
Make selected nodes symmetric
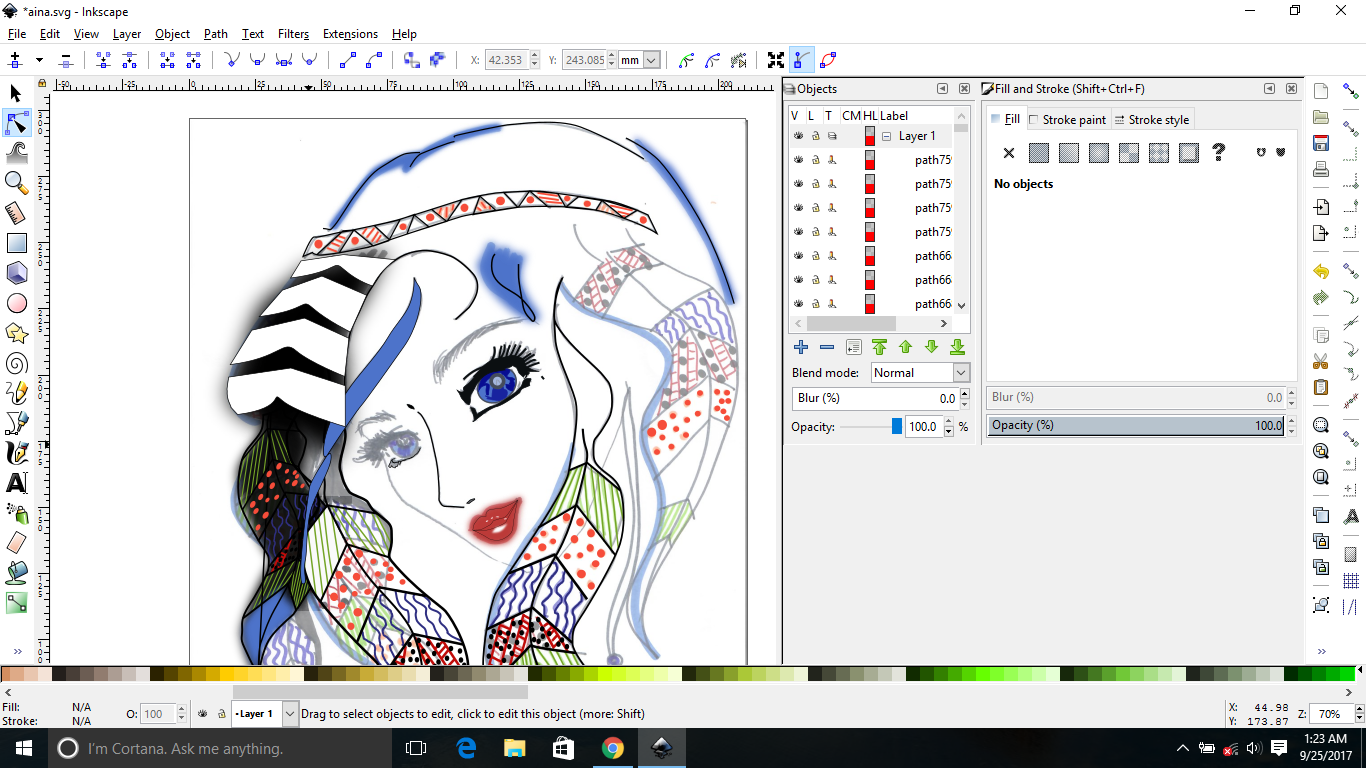[x=284, y=60]
